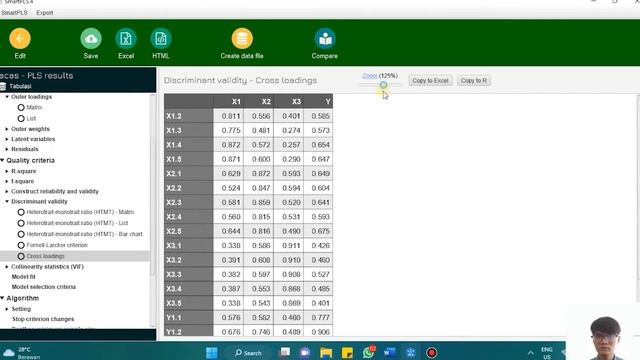
Task: Select the Y1.1 row header
Action: coord(189,318)
